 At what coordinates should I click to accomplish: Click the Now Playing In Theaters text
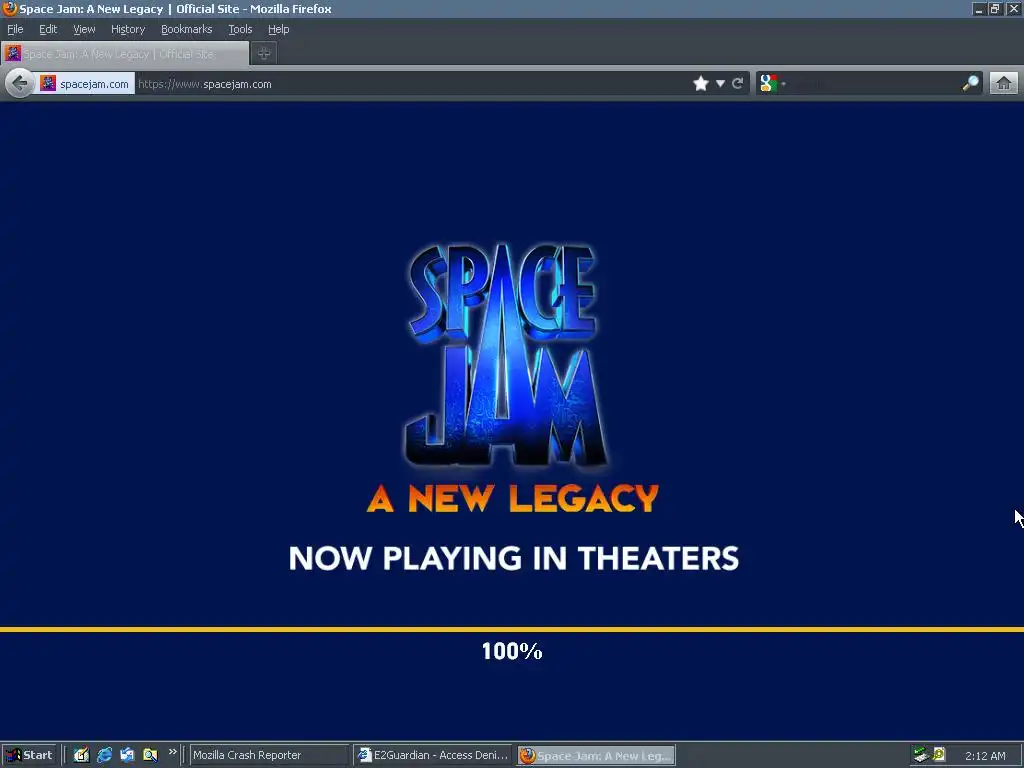coord(513,558)
